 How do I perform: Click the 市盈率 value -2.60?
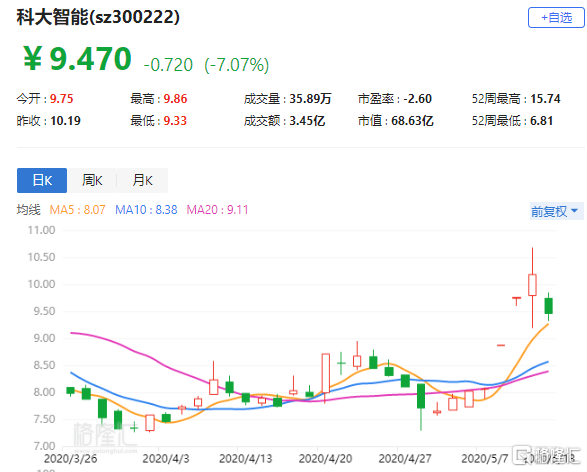pos(417,99)
